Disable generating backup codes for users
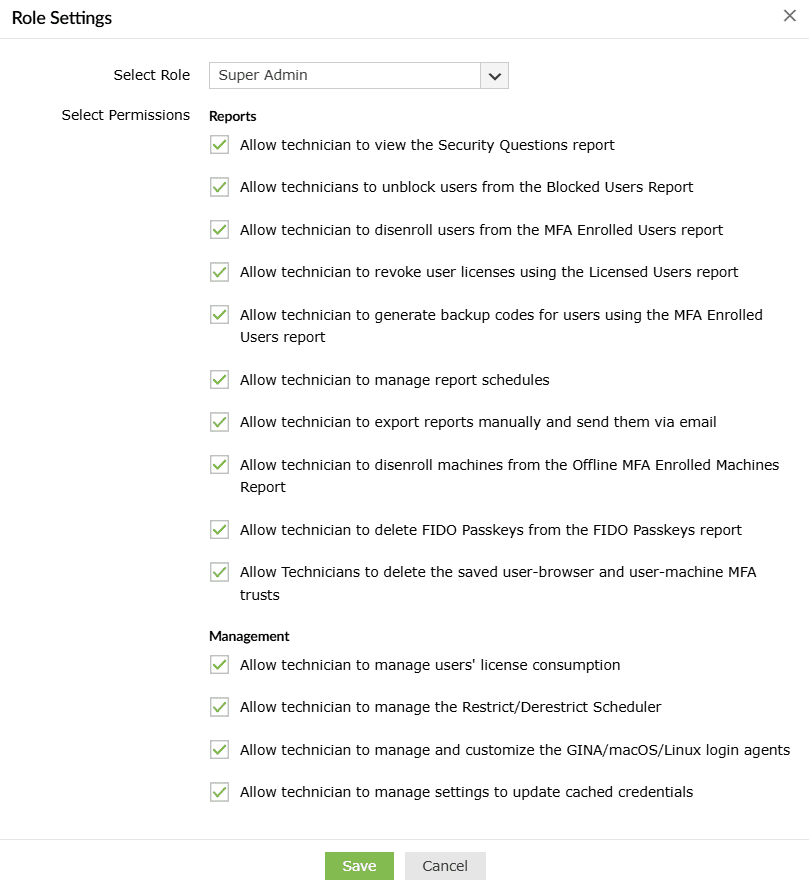The width and height of the screenshot is (809, 888). coord(219,314)
